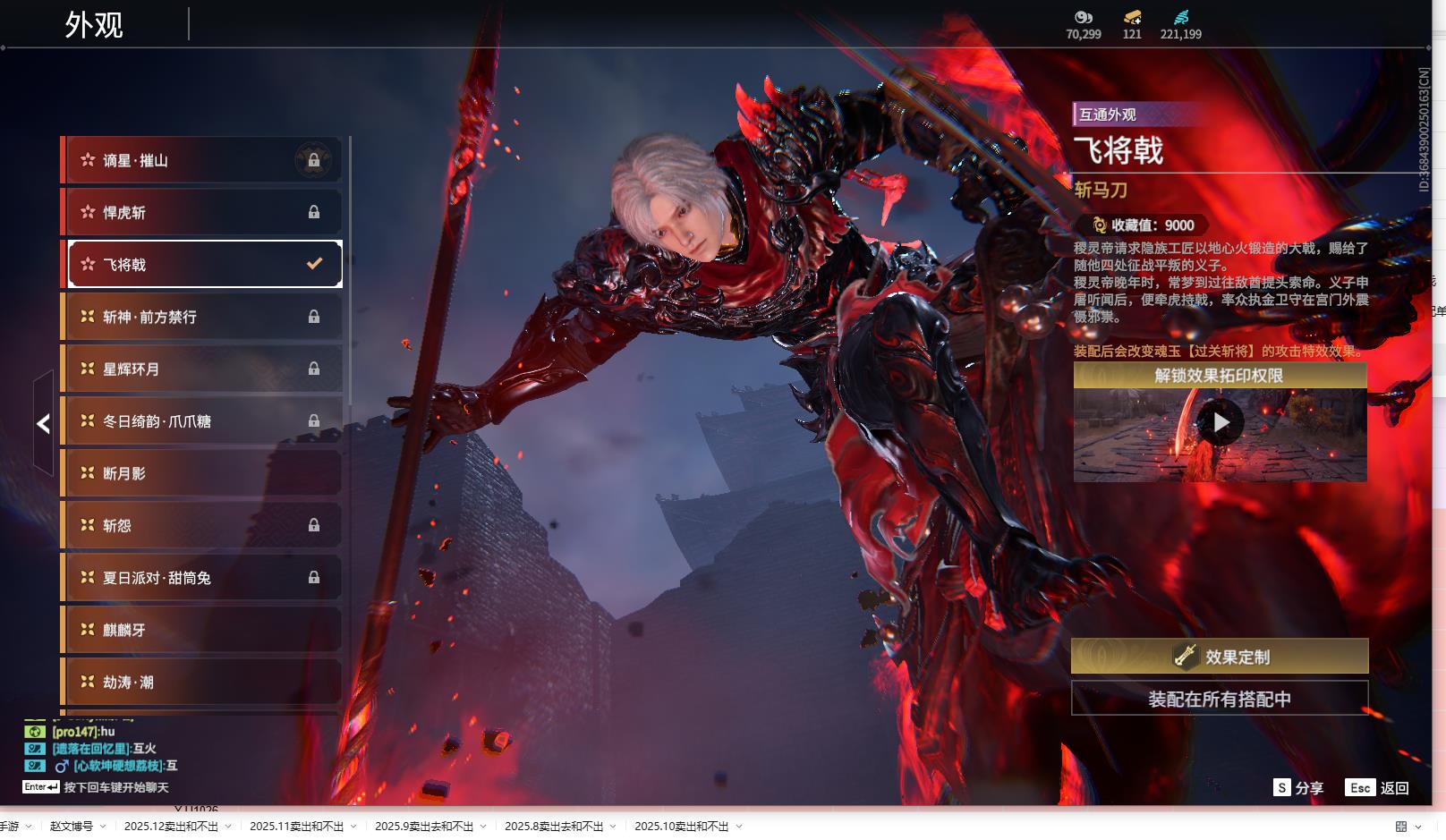Click the checkmark on equipped 飞将戟
Image resolution: width=1446 pixels, height=840 pixels.
pyautogui.click(x=314, y=264)
